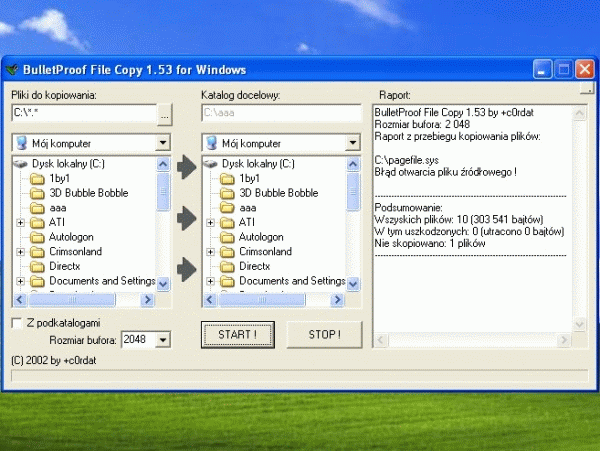600x451 pixels.
Task: Click the source tree vertical scrollbar thumb
Action: (163, 192)
